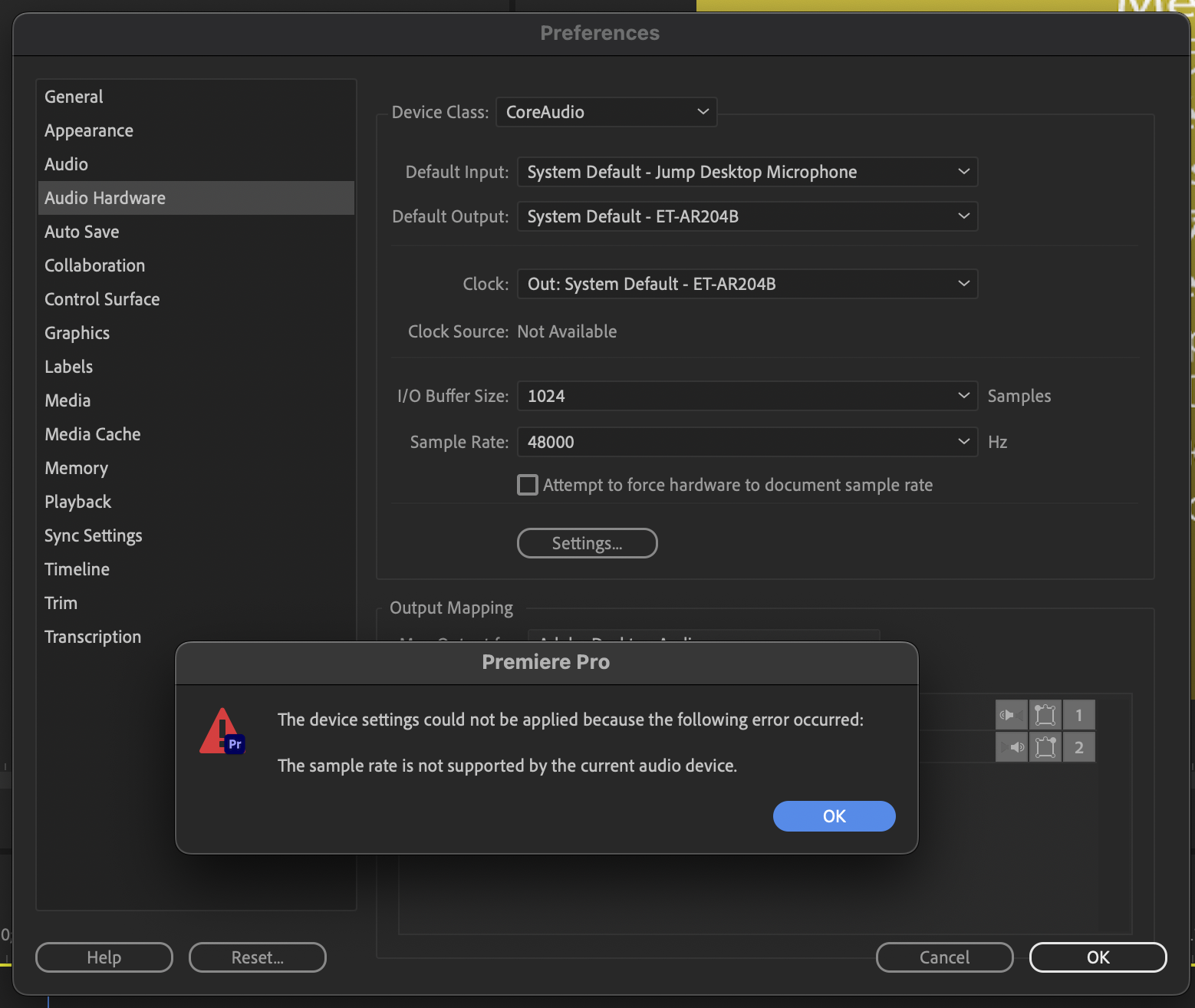
Task: Open the I/O Buffer Size dropdown
Action: click(x=746, y=396)
